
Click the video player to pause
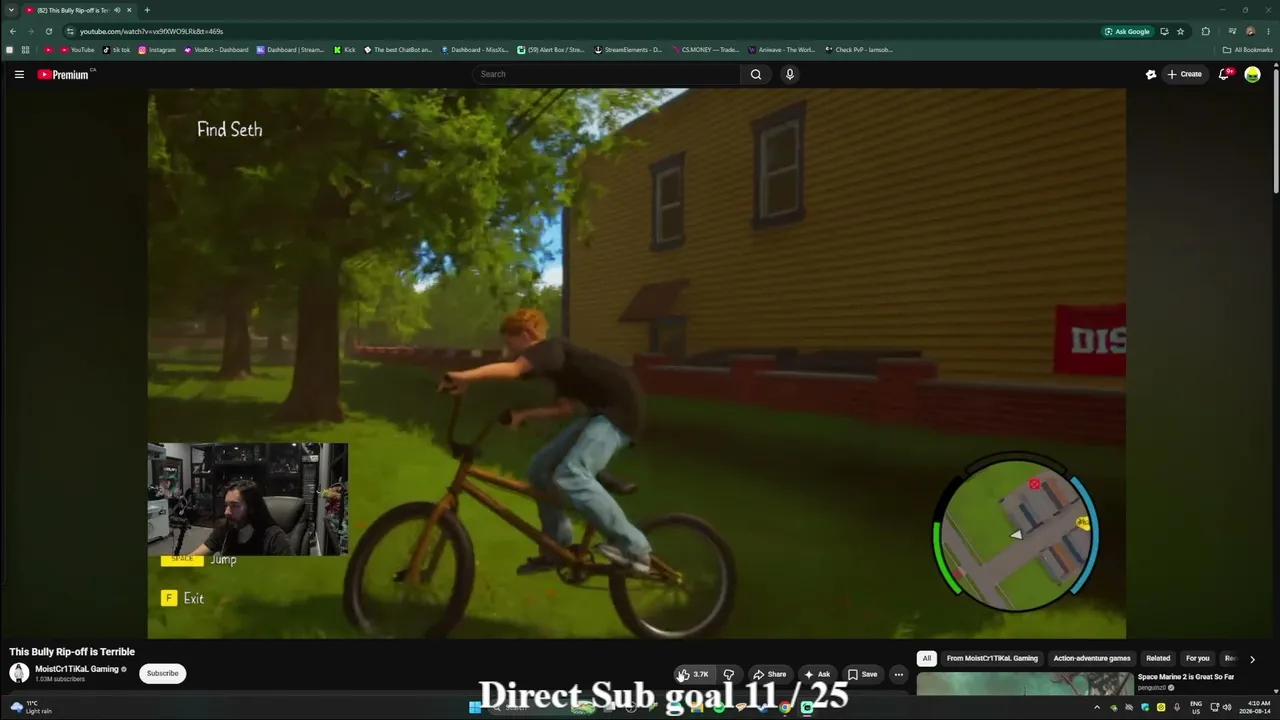pyautogui.click(x=637, y=363)
